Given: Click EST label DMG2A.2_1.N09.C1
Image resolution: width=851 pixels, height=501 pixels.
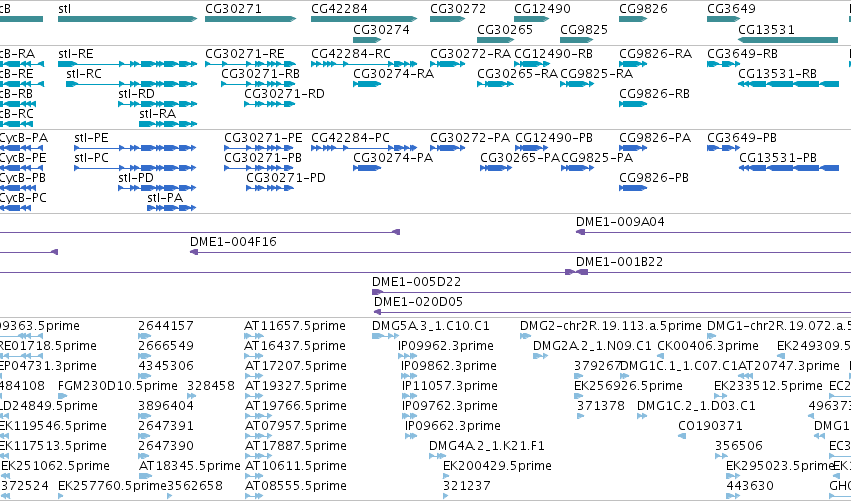Looking at the screenshot, I should [x=592, y=346].
